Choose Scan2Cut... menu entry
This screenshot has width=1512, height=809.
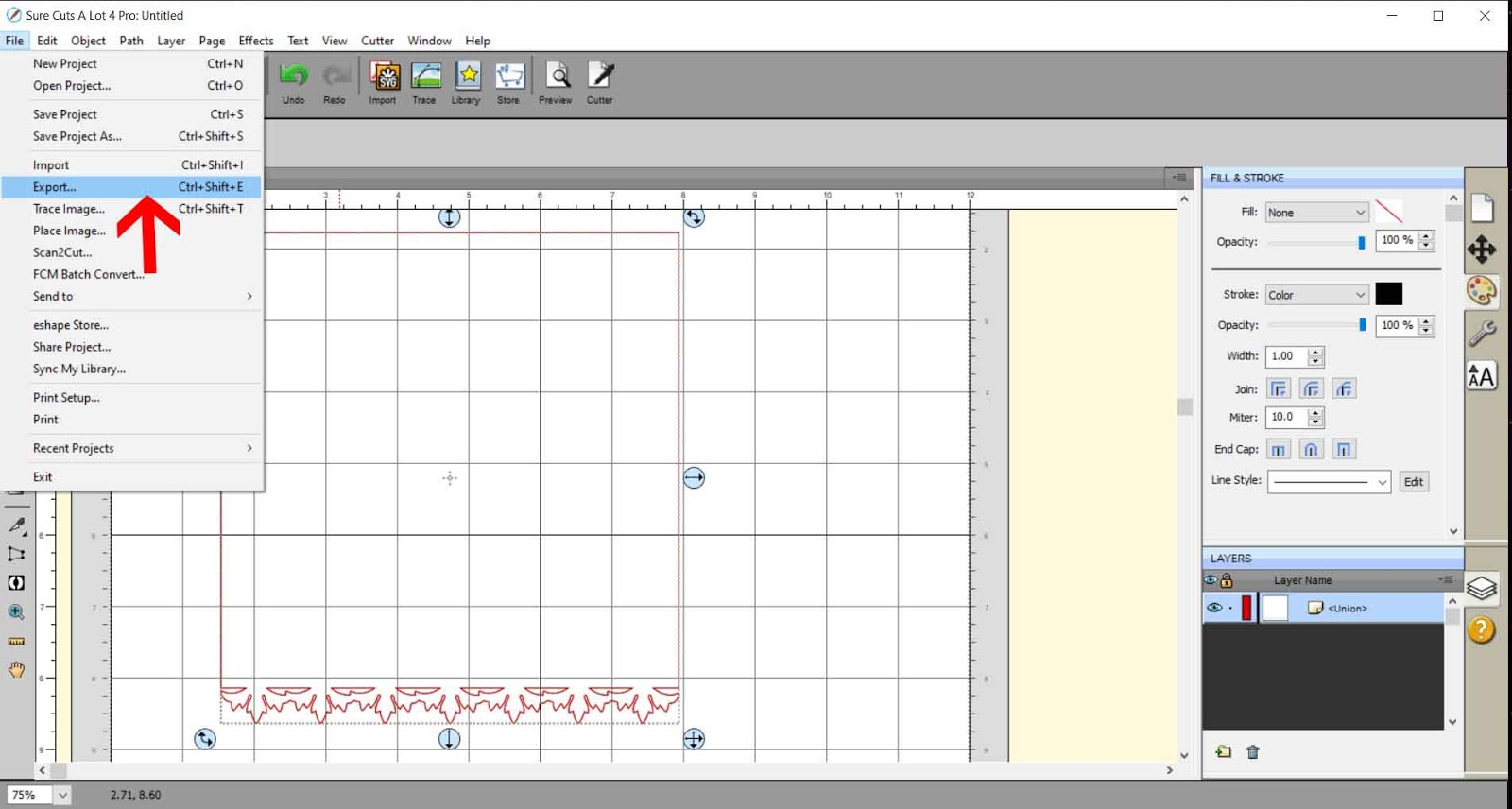132,252
